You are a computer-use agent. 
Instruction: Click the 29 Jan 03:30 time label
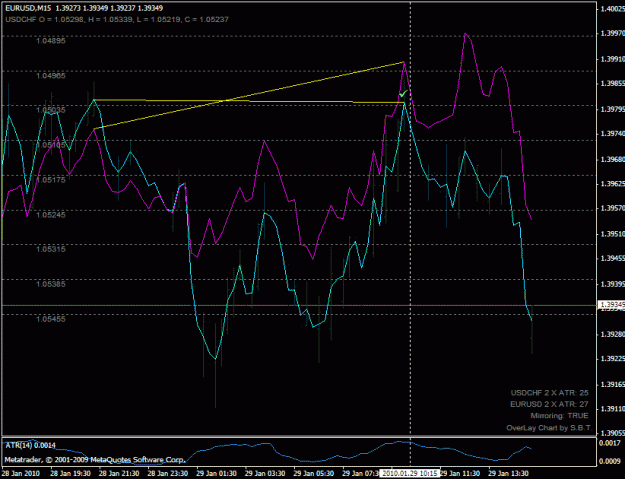pos(265,473)
